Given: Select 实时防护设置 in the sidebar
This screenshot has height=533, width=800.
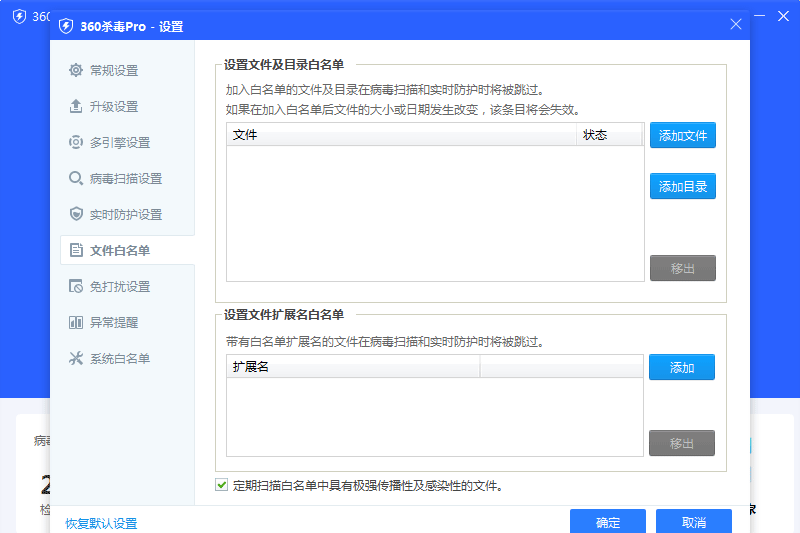Looking at the screenshot, I should pyautogui.click(x=127, y=215).
